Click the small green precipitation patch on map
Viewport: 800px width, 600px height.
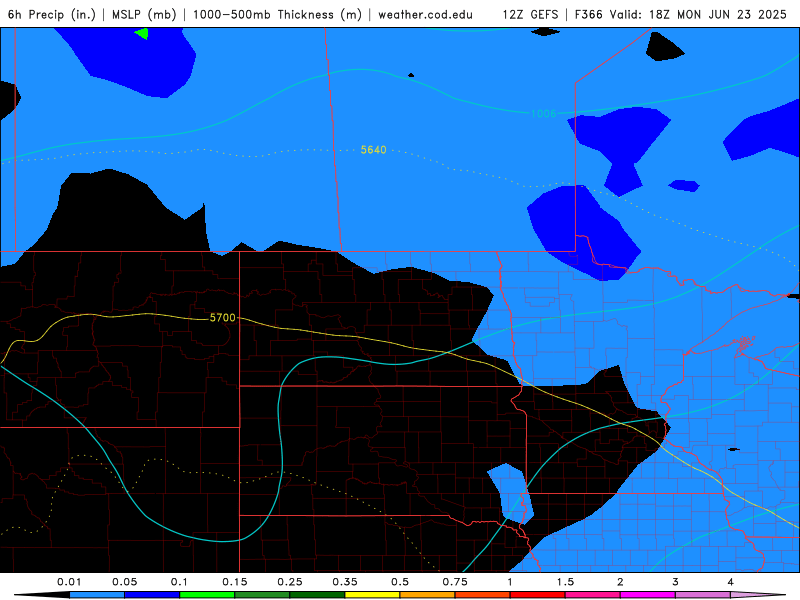point(143,34)
